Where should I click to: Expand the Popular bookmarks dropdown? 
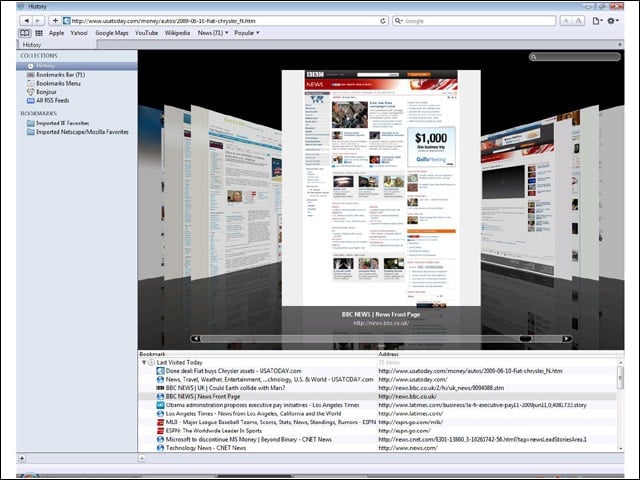(x=247, y=33)
